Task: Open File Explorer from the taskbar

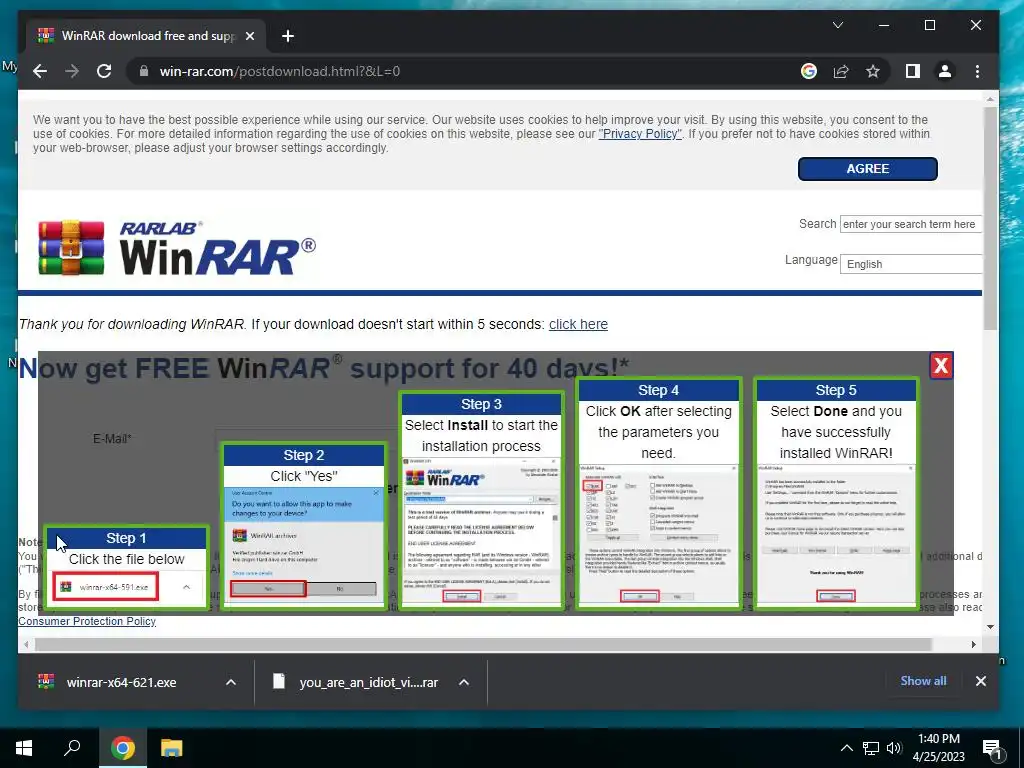Action: [x=172, y=748]
